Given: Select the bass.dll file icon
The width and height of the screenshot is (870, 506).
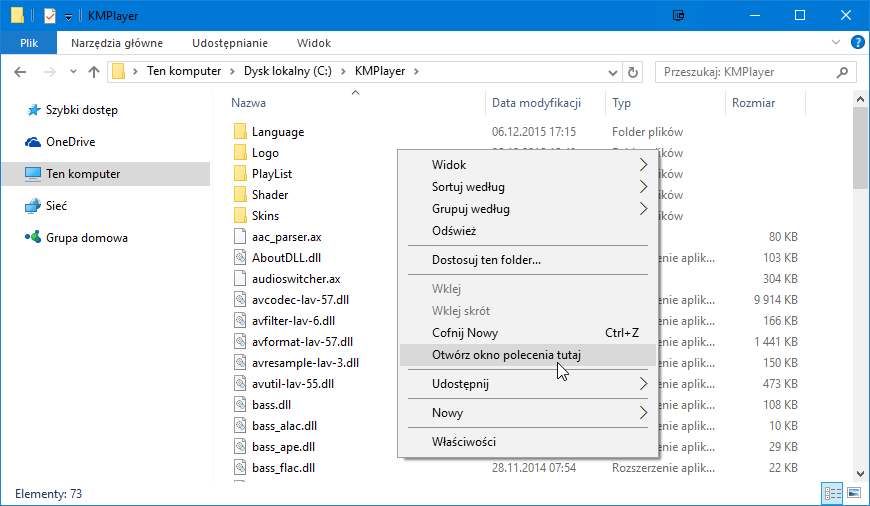Looking at the screenshot, I should [x=240, y=404].
